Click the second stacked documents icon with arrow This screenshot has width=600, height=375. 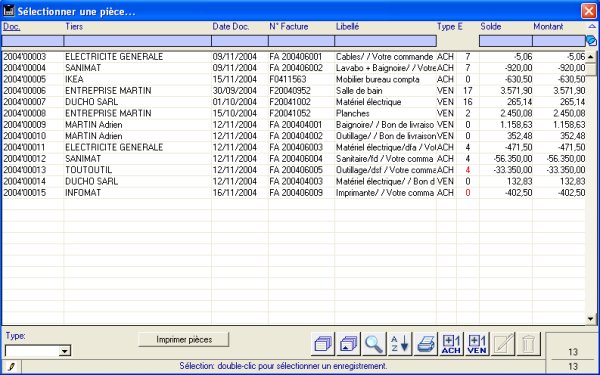[348, 343]
